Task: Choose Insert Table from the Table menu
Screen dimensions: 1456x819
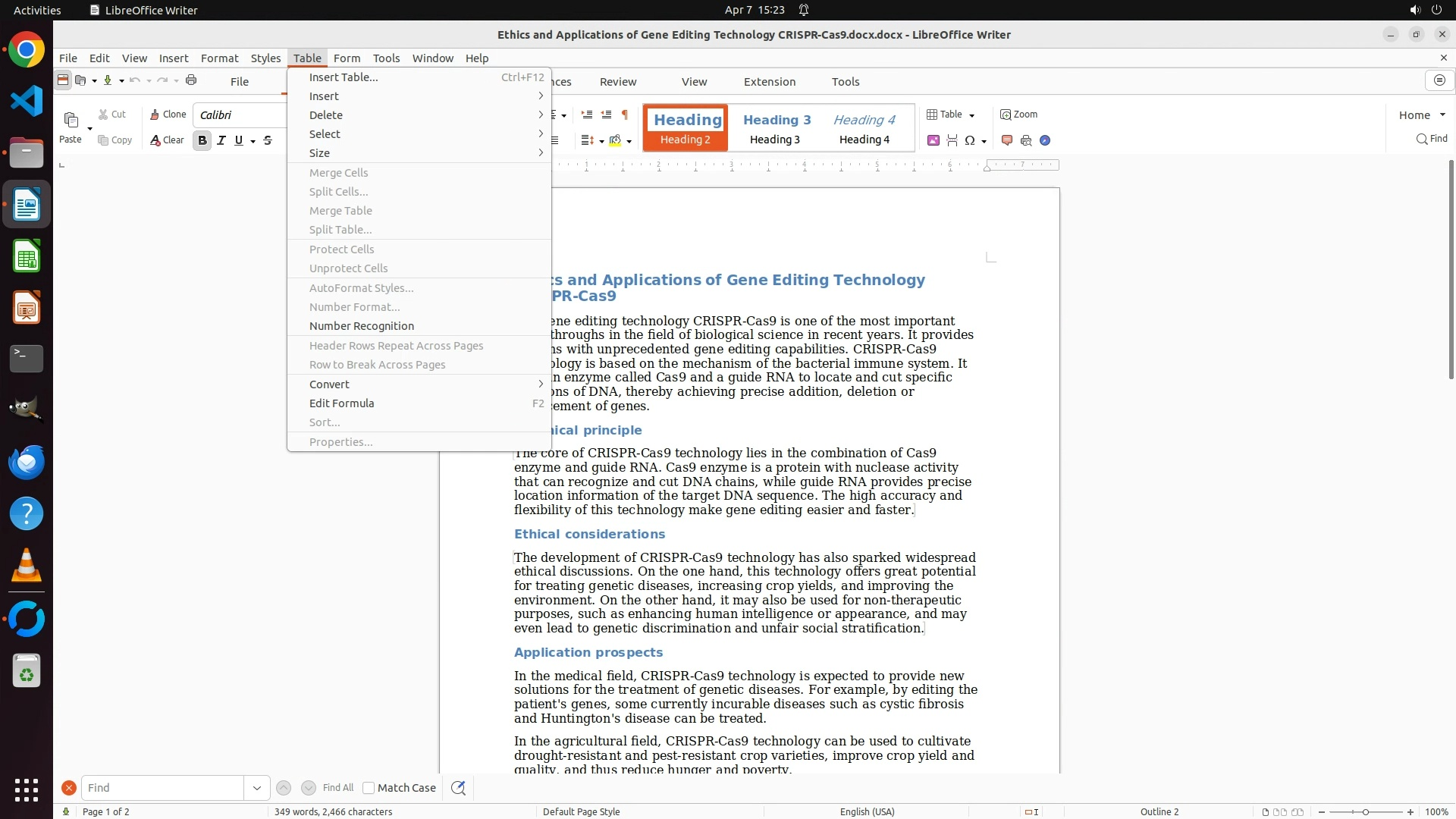Action: point(344,77)
